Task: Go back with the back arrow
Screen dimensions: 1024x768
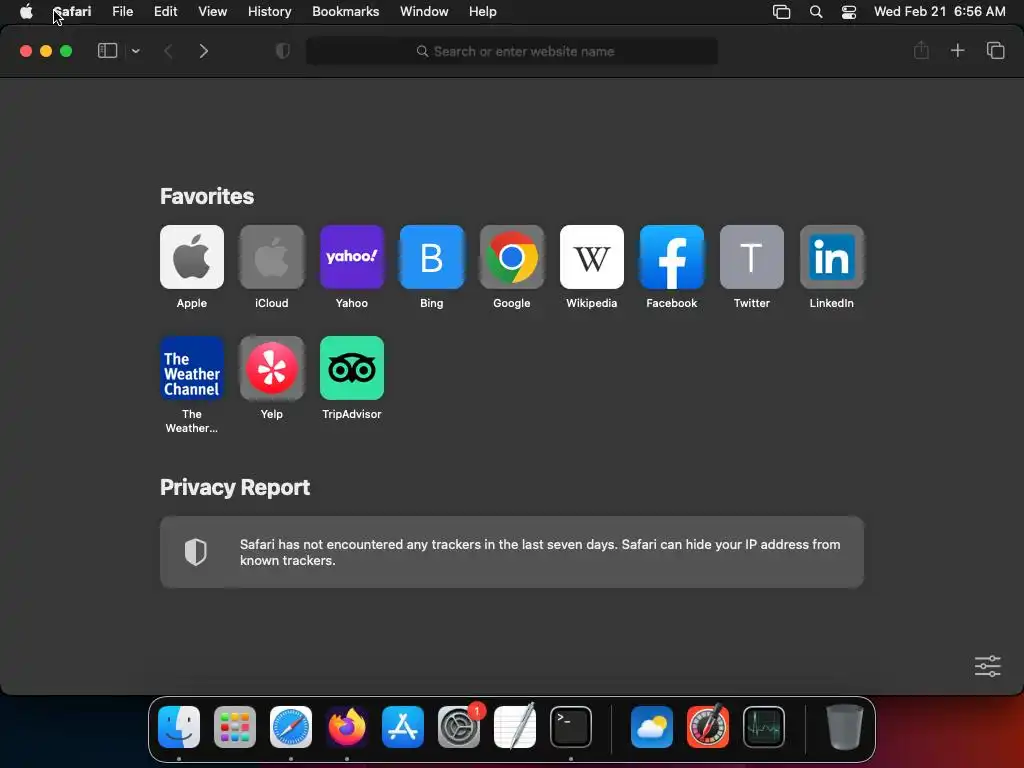Action: pyautogui.click(x=168, y=51)
